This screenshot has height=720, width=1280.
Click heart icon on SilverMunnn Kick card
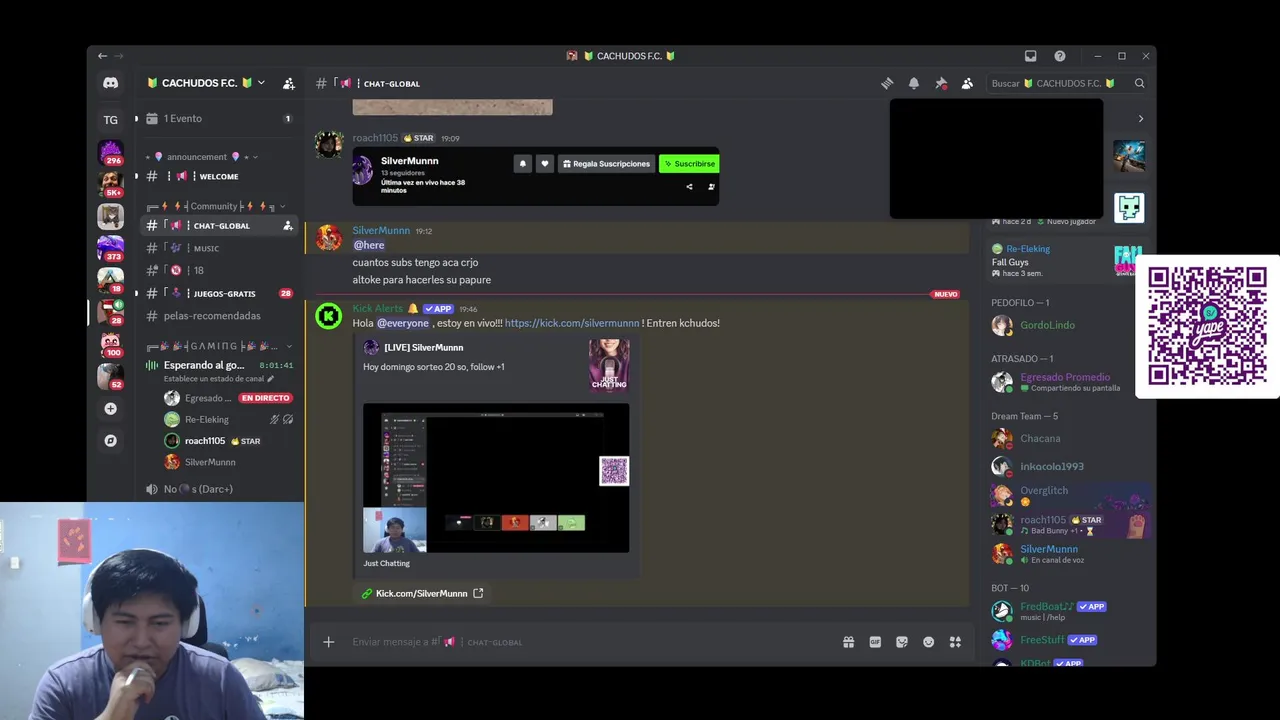544,164
